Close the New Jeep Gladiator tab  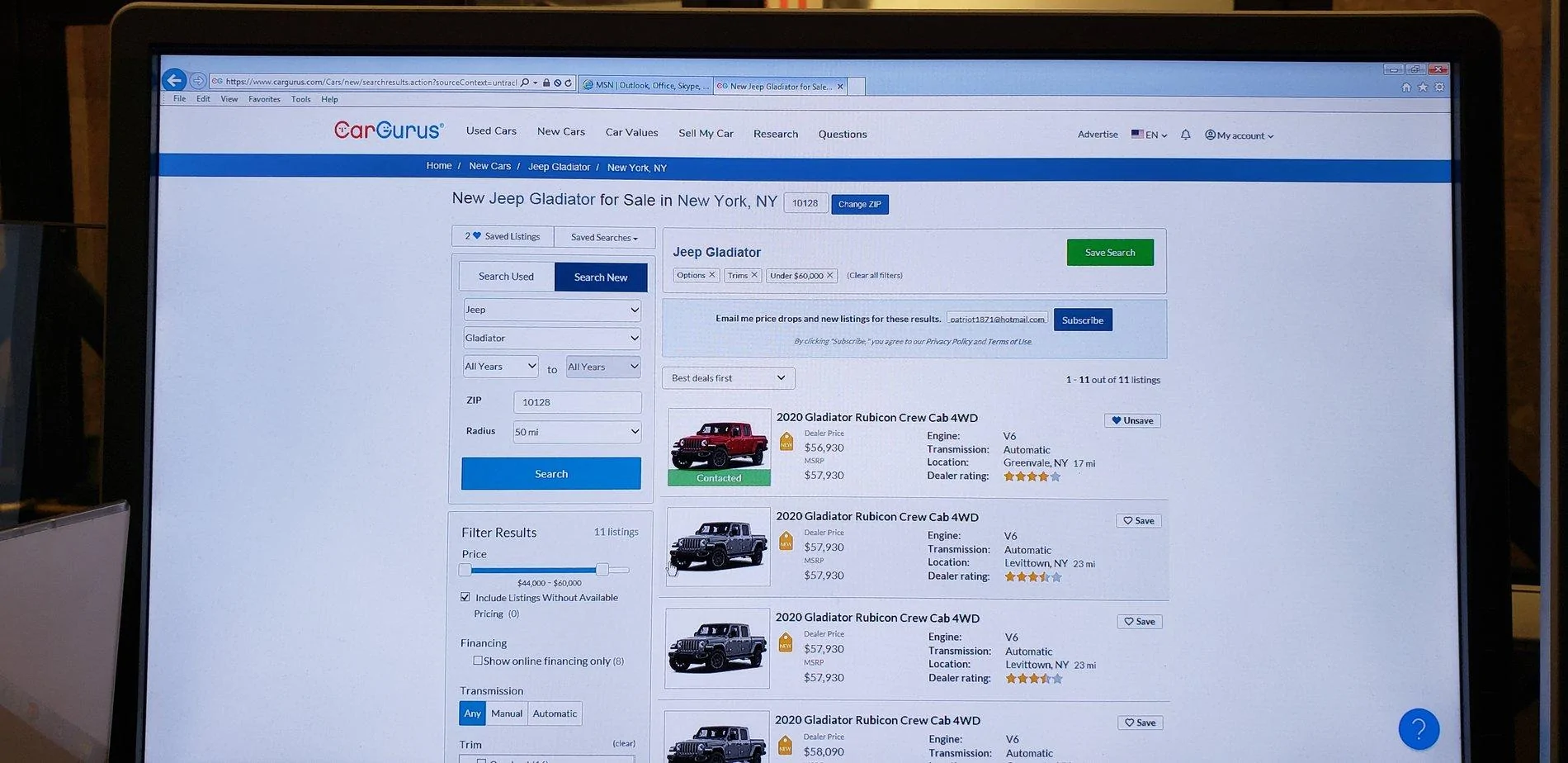840,86
